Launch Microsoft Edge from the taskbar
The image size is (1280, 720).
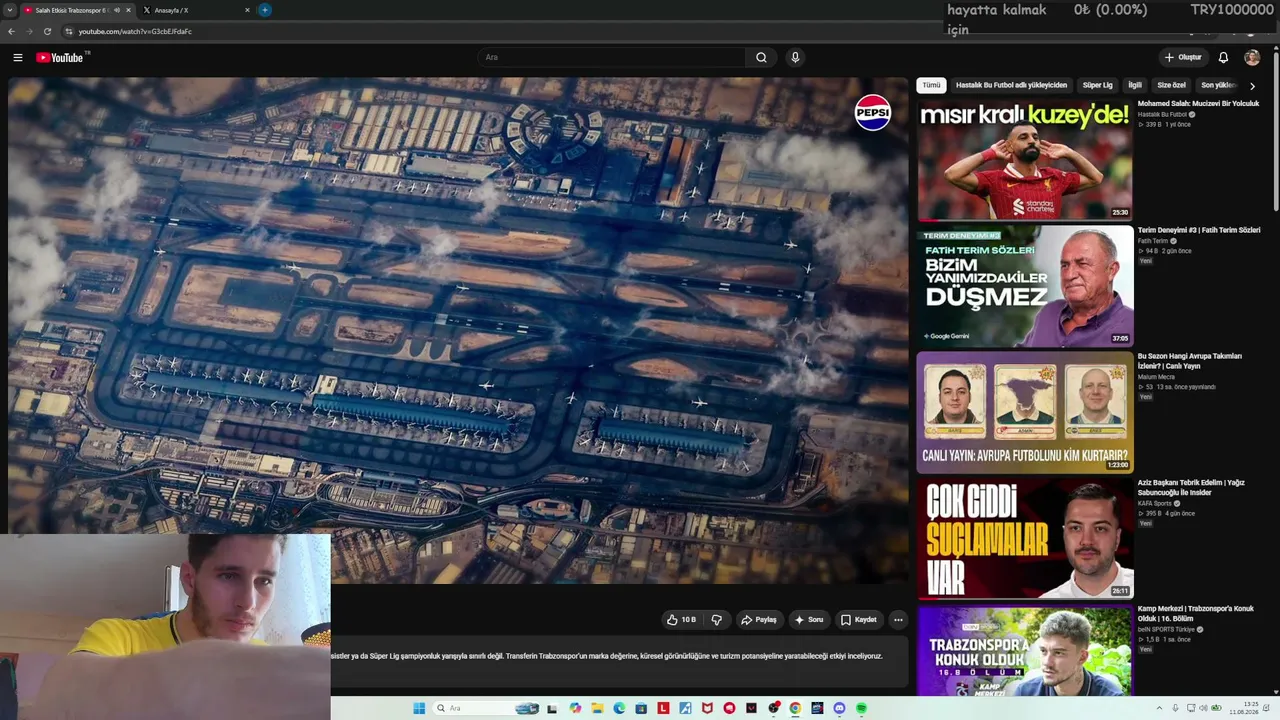(x=619, y=708)
